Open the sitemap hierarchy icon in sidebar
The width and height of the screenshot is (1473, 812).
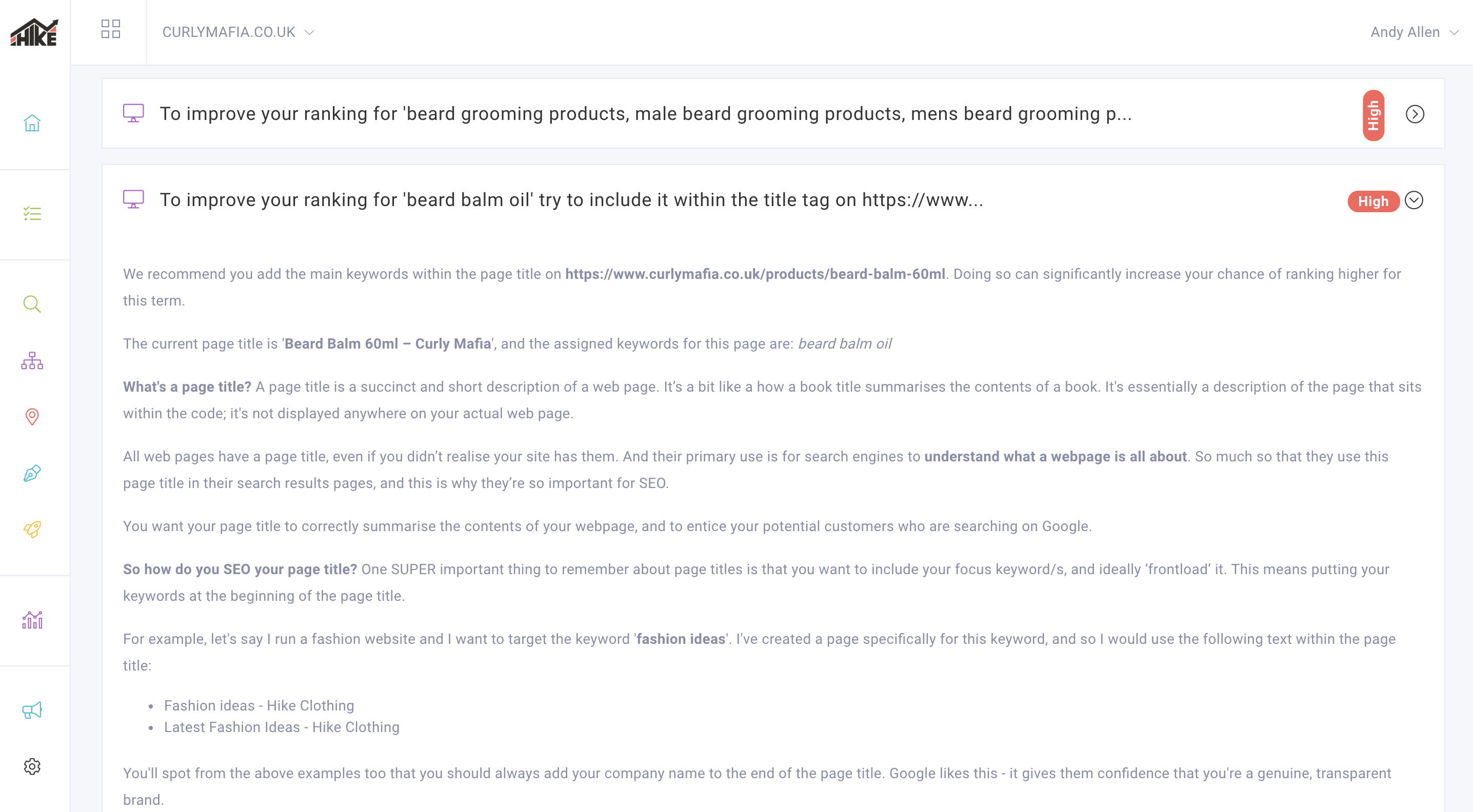[x=32, y=360]
